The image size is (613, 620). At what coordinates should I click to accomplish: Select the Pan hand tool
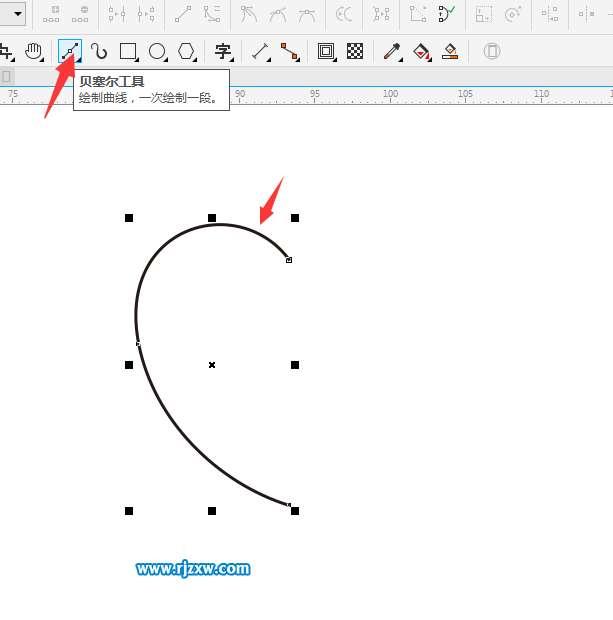pyautogui.click(x=33, y=51)
